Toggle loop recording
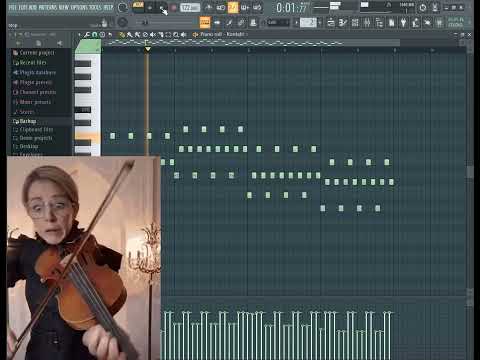The image size is (480, 360). (x=257, y=8)
